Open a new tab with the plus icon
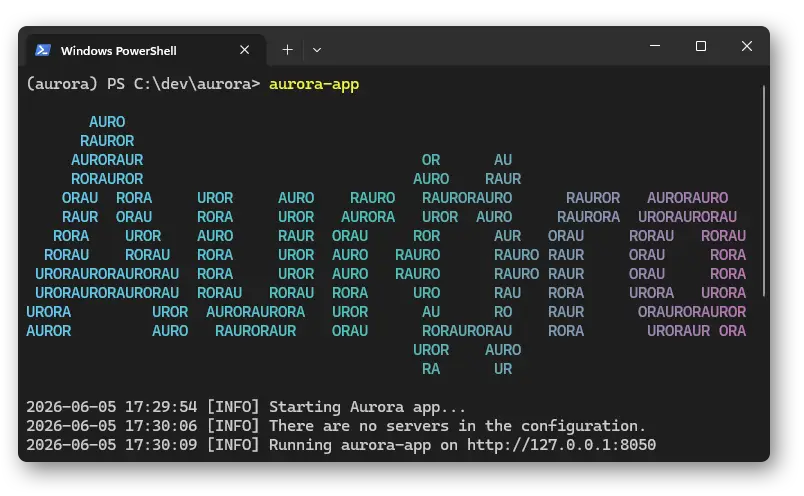Screen dimensions: 804x496 (288, 50)
